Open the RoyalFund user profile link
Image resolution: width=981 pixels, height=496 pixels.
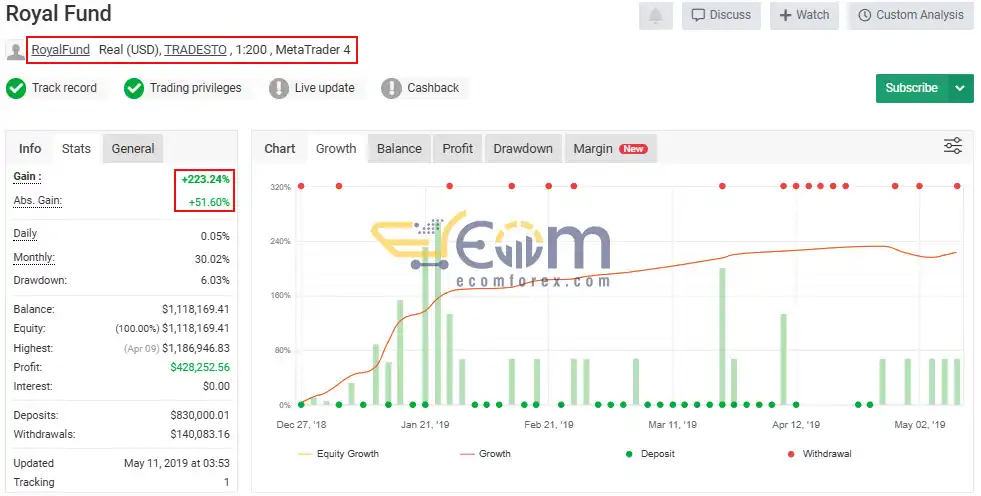tap(61, 49)
